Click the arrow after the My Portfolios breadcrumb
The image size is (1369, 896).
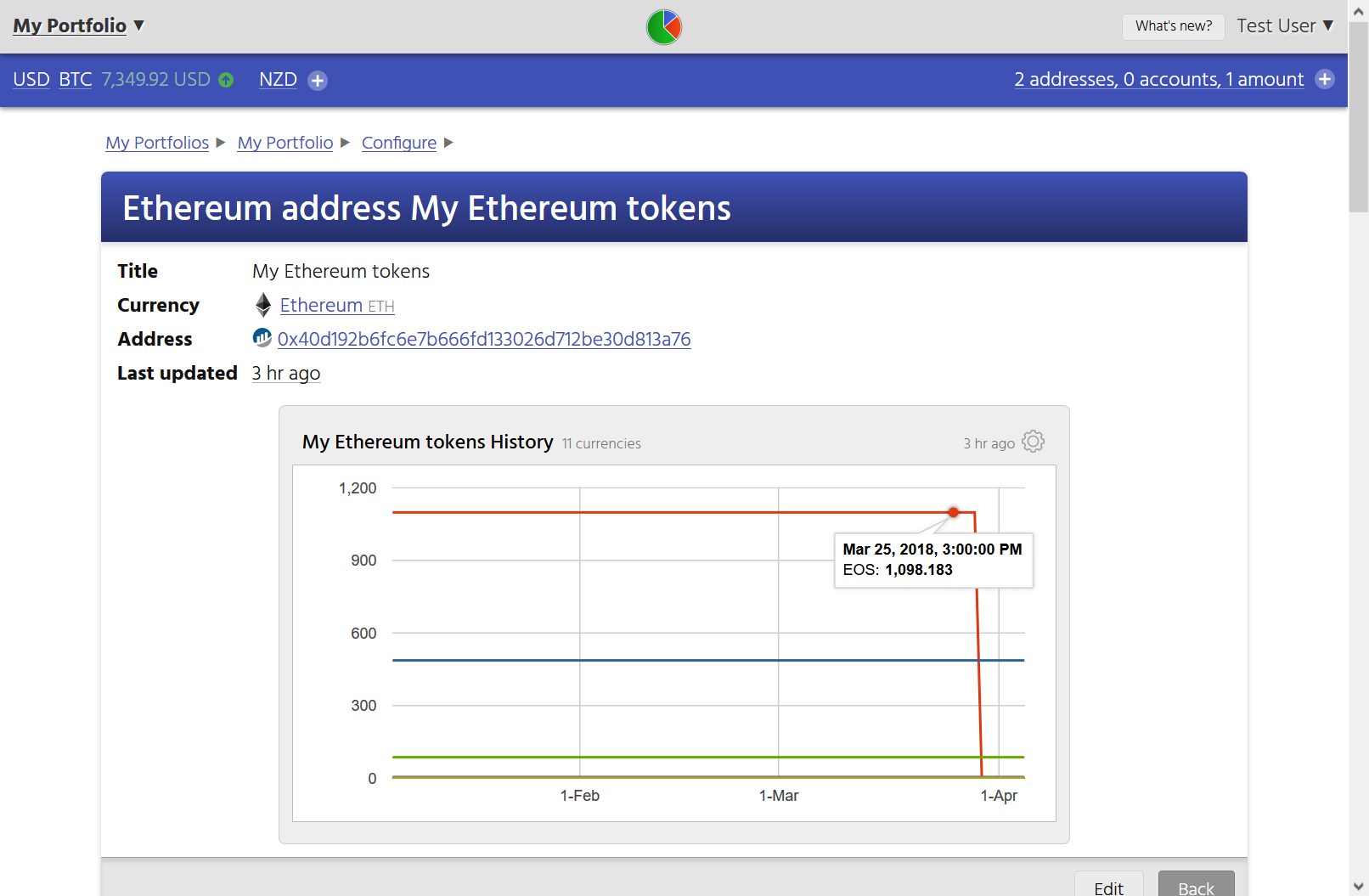point(221,143)
